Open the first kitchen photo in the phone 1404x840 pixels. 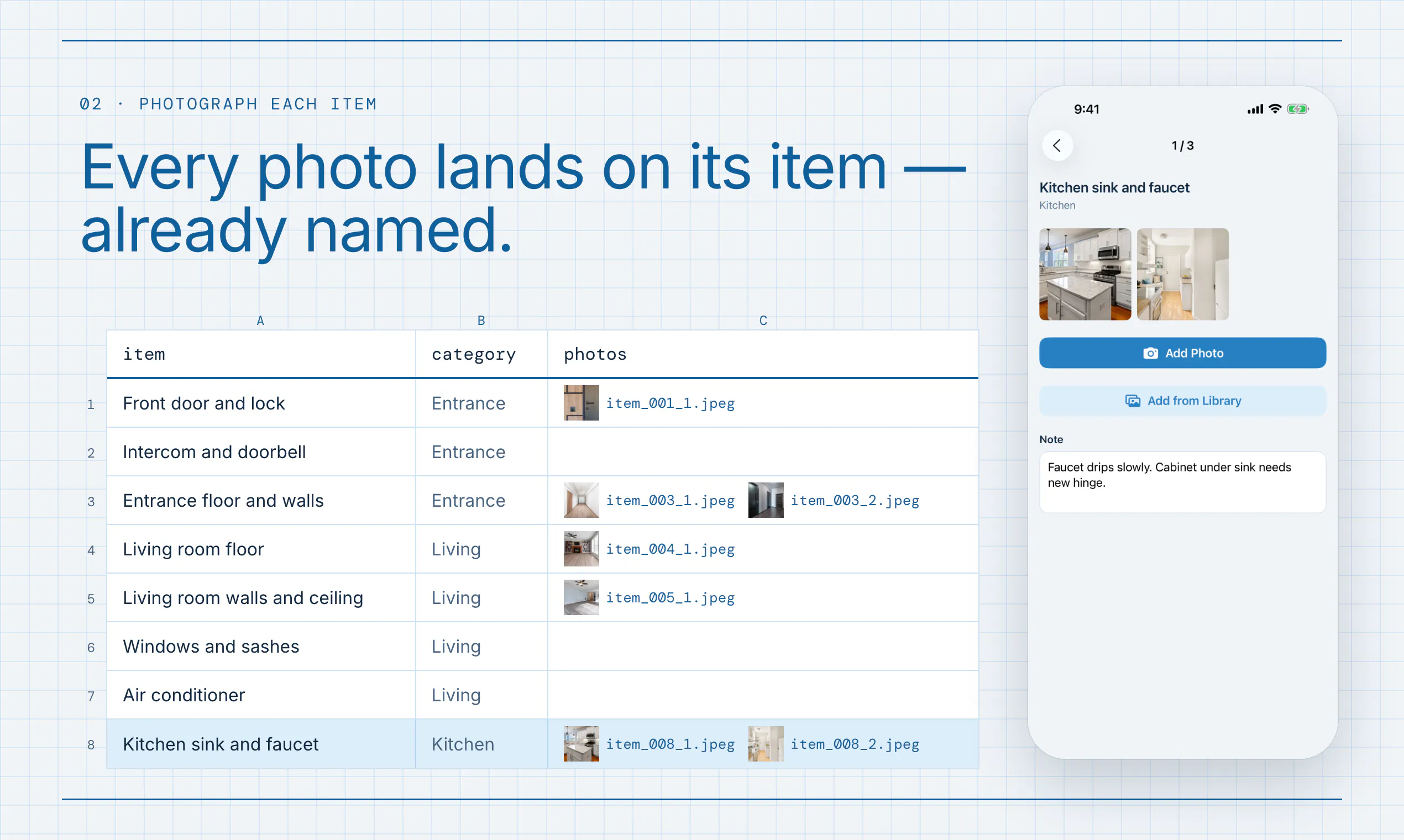click(x=1085, y=274)
